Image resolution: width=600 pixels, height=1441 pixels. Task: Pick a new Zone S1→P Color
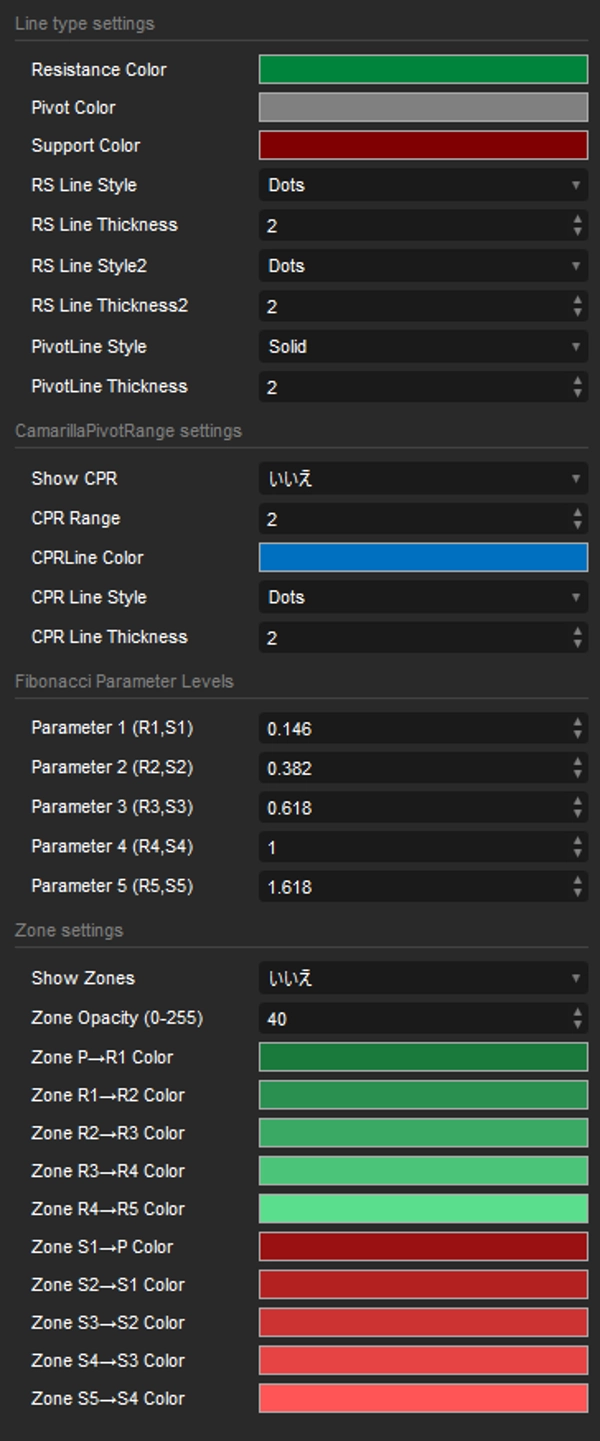coord(422,1247)
